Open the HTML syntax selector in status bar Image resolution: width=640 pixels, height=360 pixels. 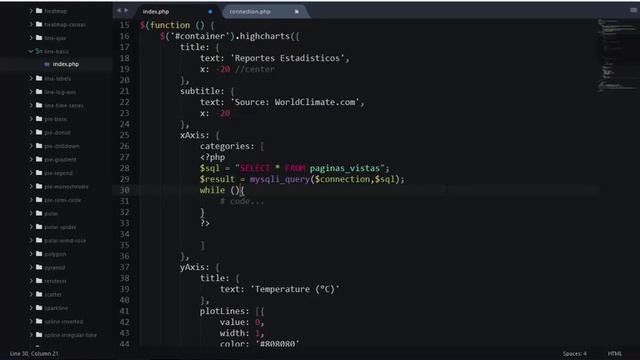(615, 353)
